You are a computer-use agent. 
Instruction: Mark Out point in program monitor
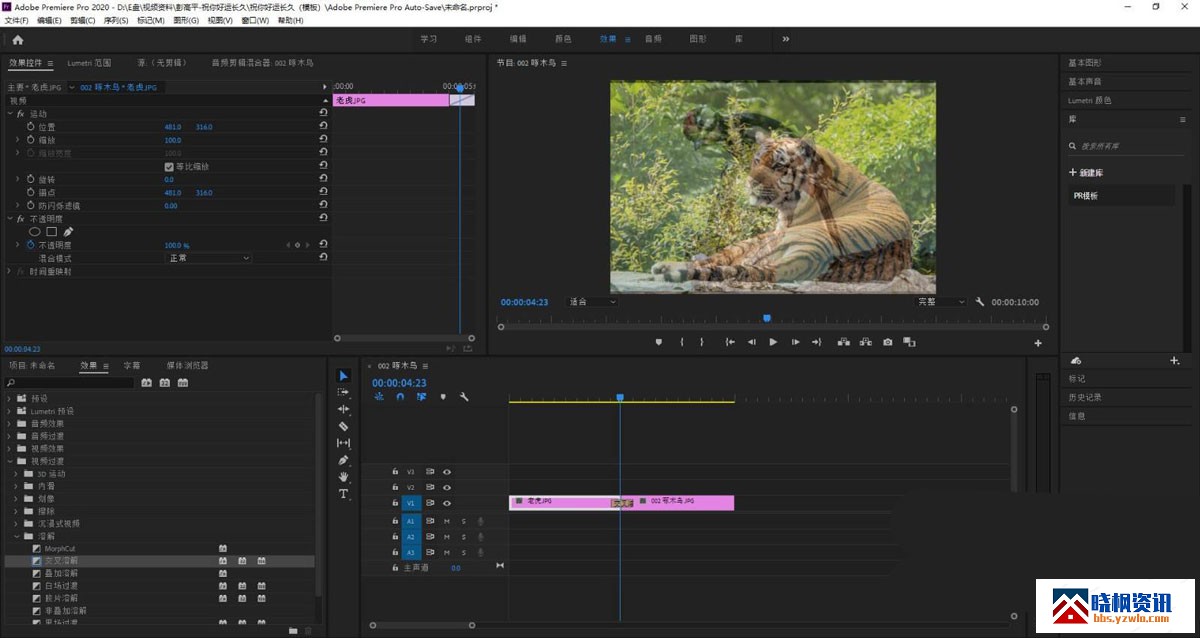[702, 342]
